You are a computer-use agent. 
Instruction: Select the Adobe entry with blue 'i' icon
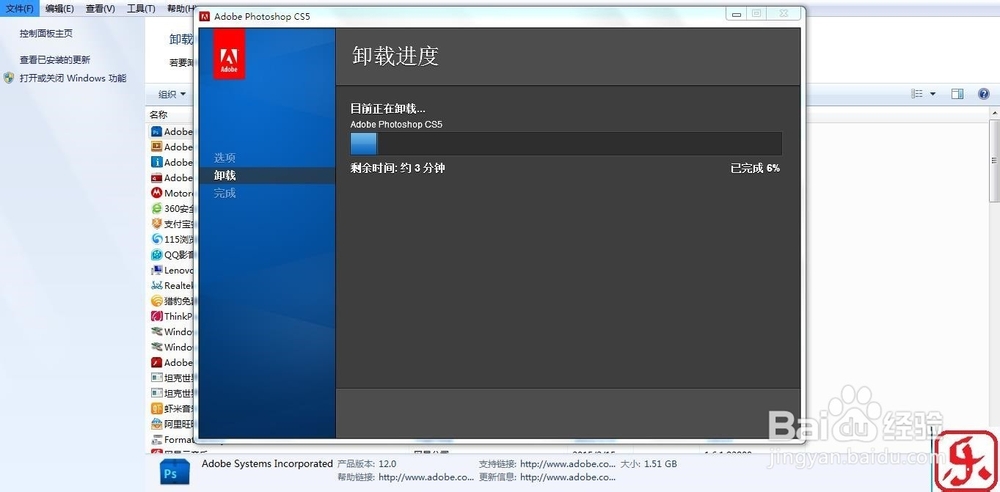point(156,162)
